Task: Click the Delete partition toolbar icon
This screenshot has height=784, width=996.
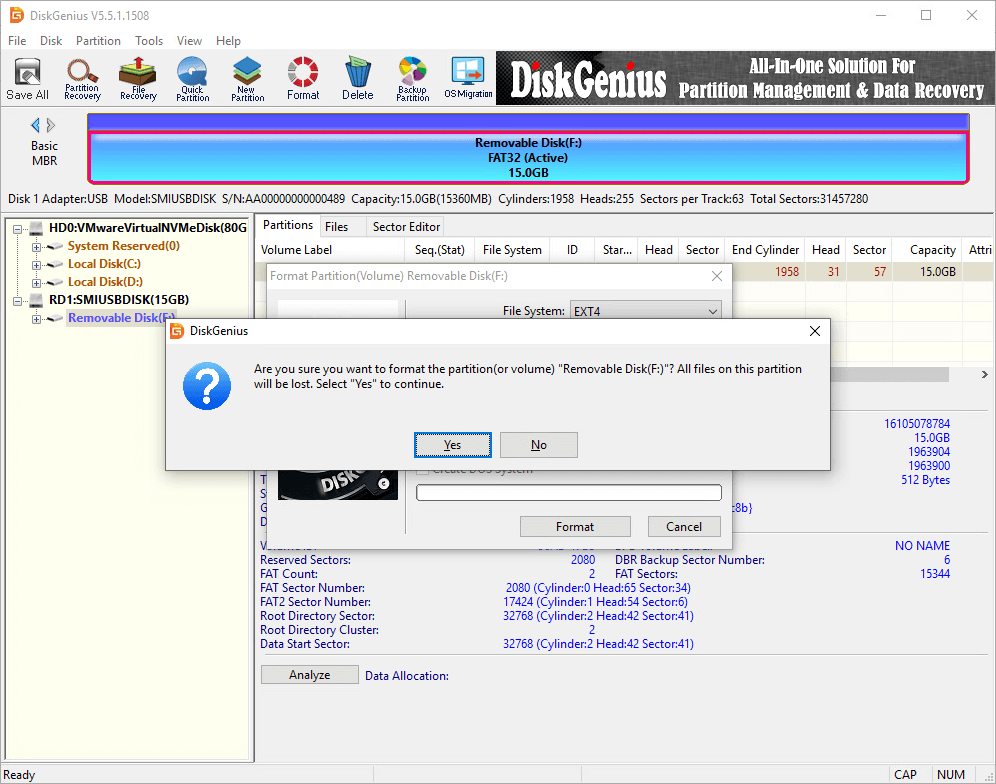Action: 358,79
